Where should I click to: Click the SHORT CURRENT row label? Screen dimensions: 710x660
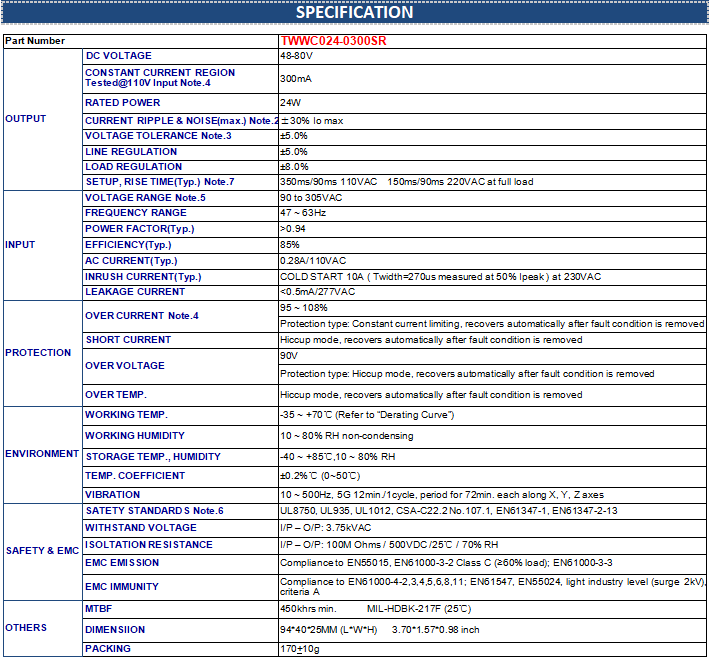pos(127,340)
